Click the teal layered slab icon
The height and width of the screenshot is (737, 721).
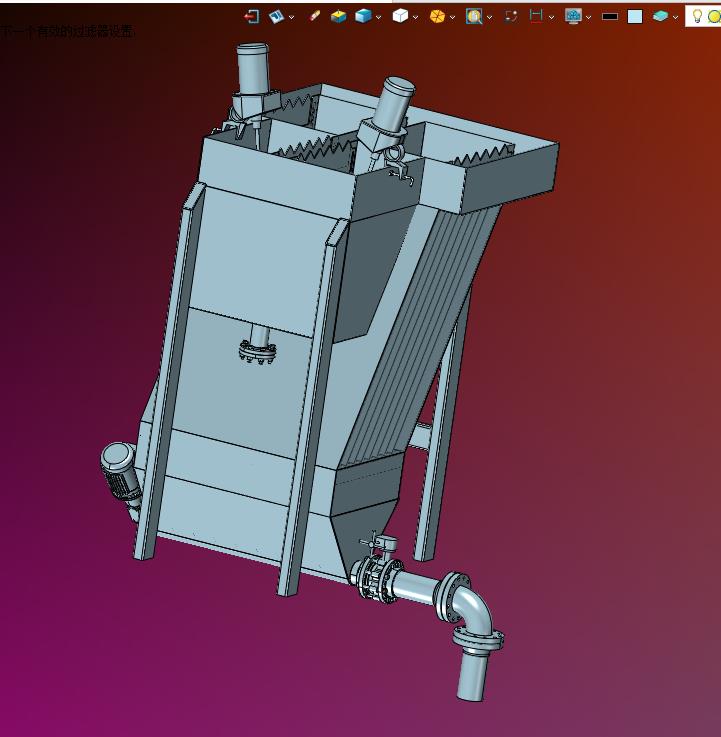click(660, 16)
